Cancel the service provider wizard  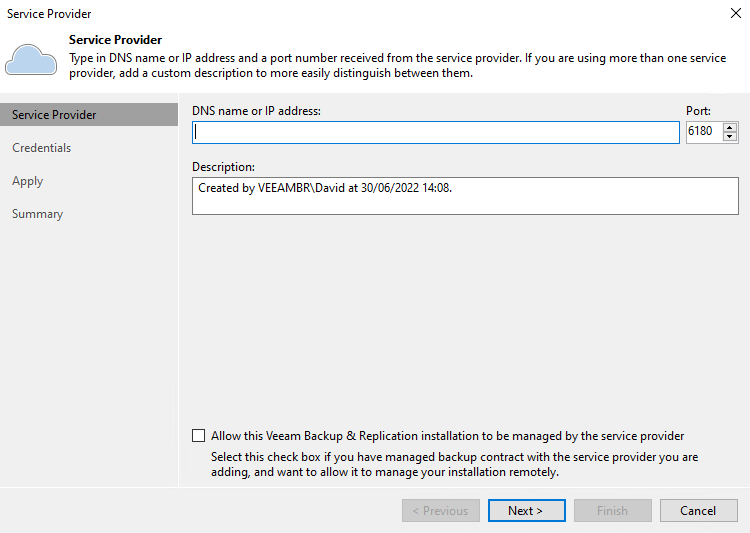pos(698,511)
